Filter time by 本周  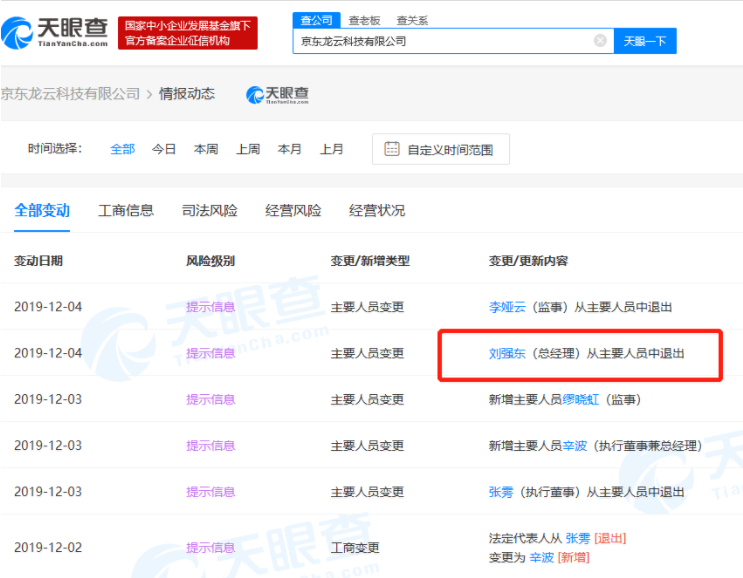(206, 149)
